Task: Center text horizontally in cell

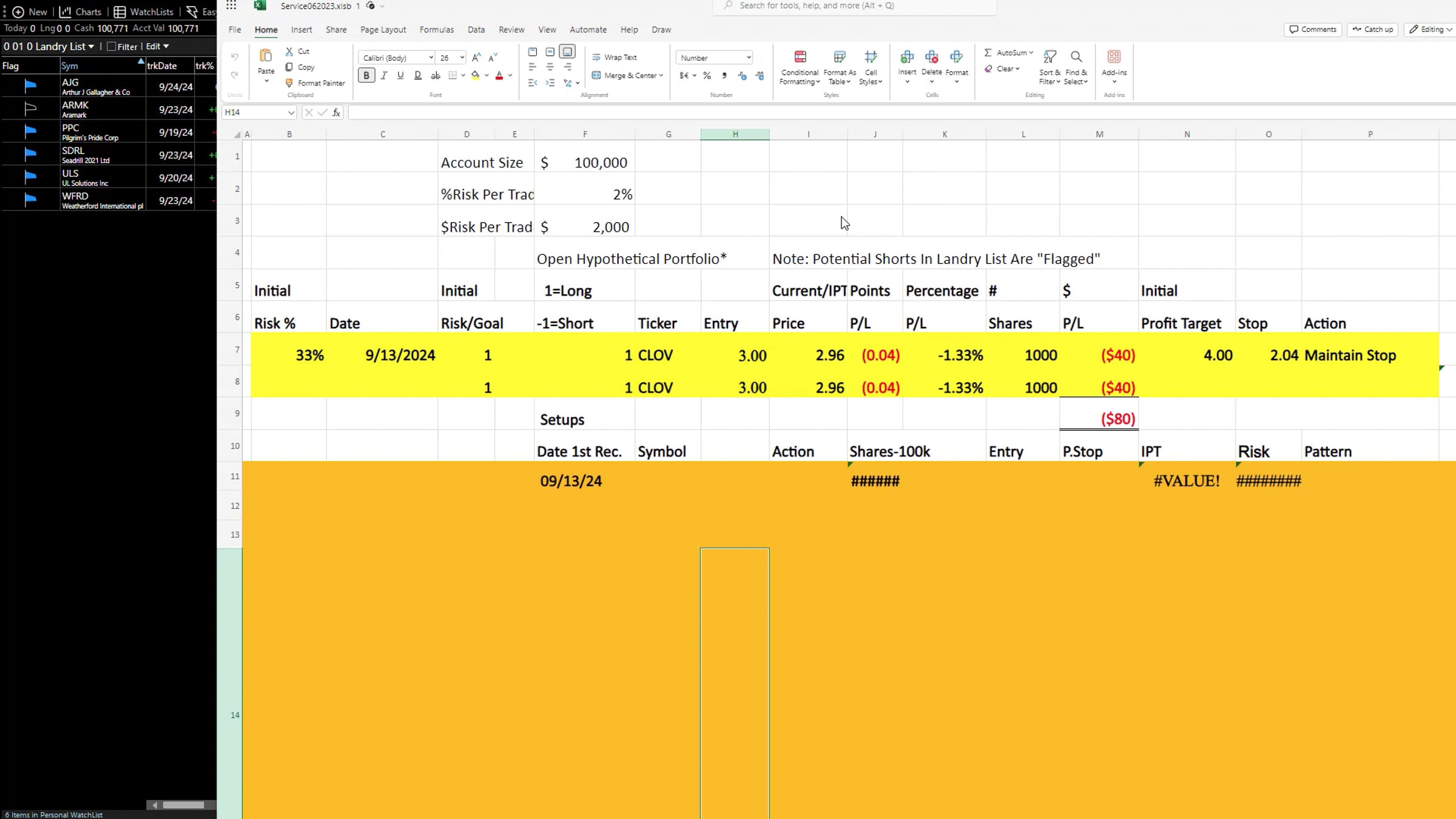Action: 550,67
